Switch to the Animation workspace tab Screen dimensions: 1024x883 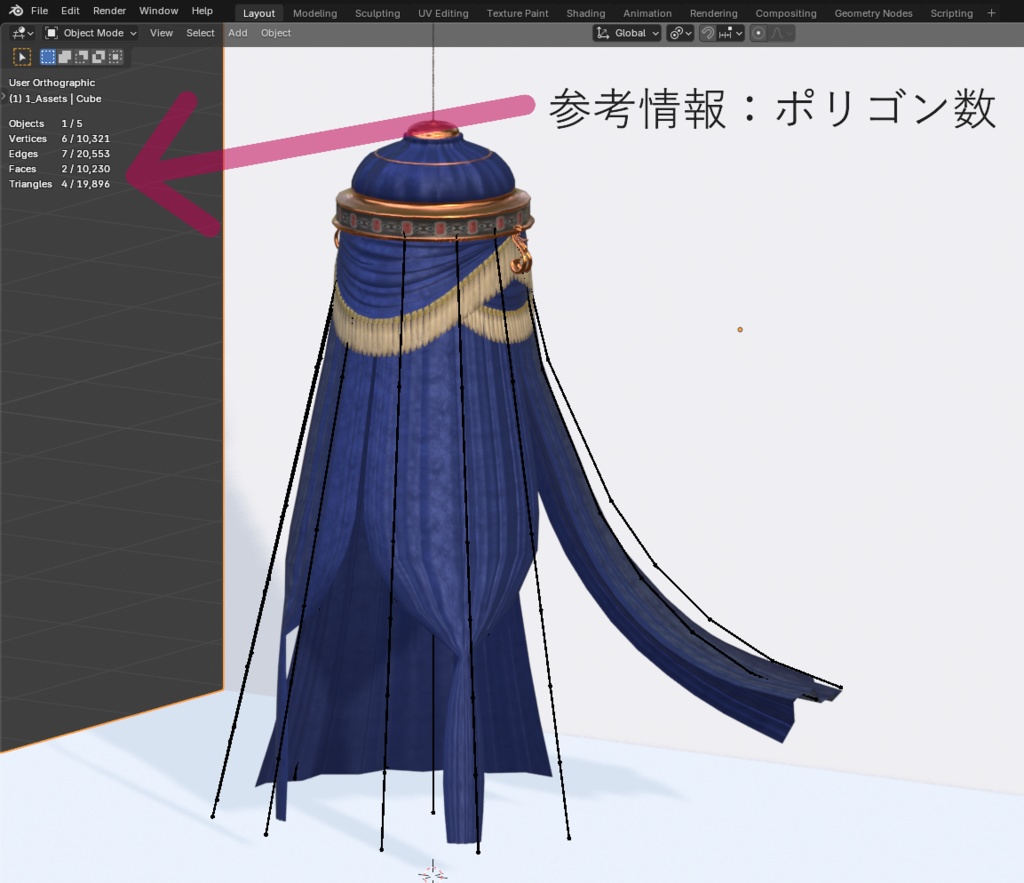coord(647,13)
